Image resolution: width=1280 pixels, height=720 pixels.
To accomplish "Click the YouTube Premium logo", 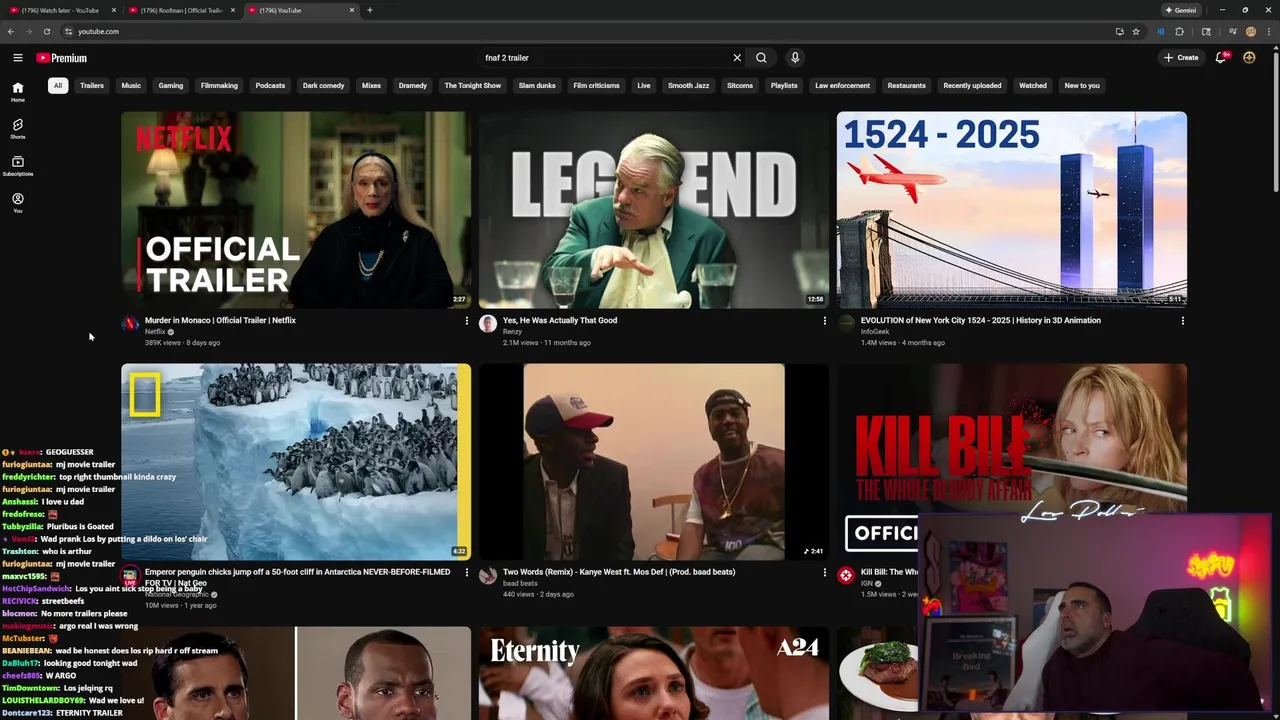I will [62, 58].
